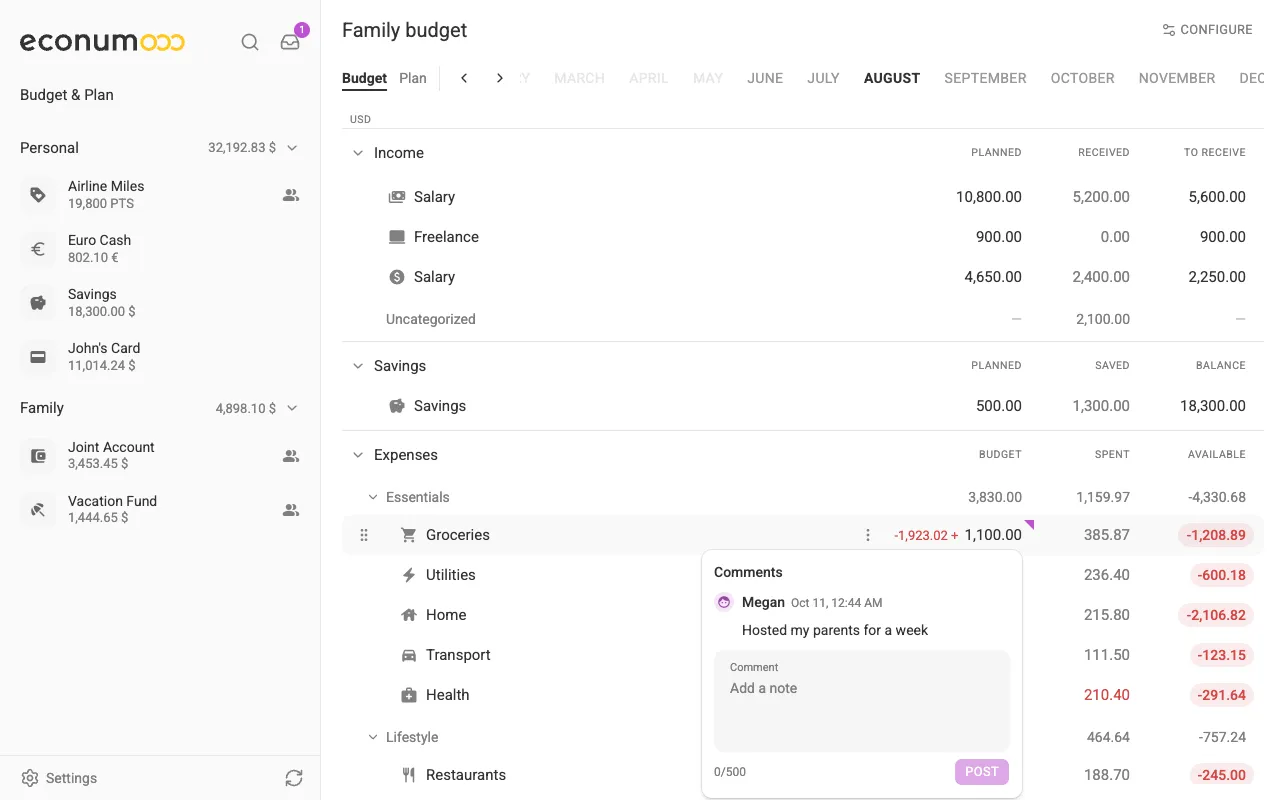Click the Home house icon
This screenshot has width=1280, height=800.
pos(408,615)
